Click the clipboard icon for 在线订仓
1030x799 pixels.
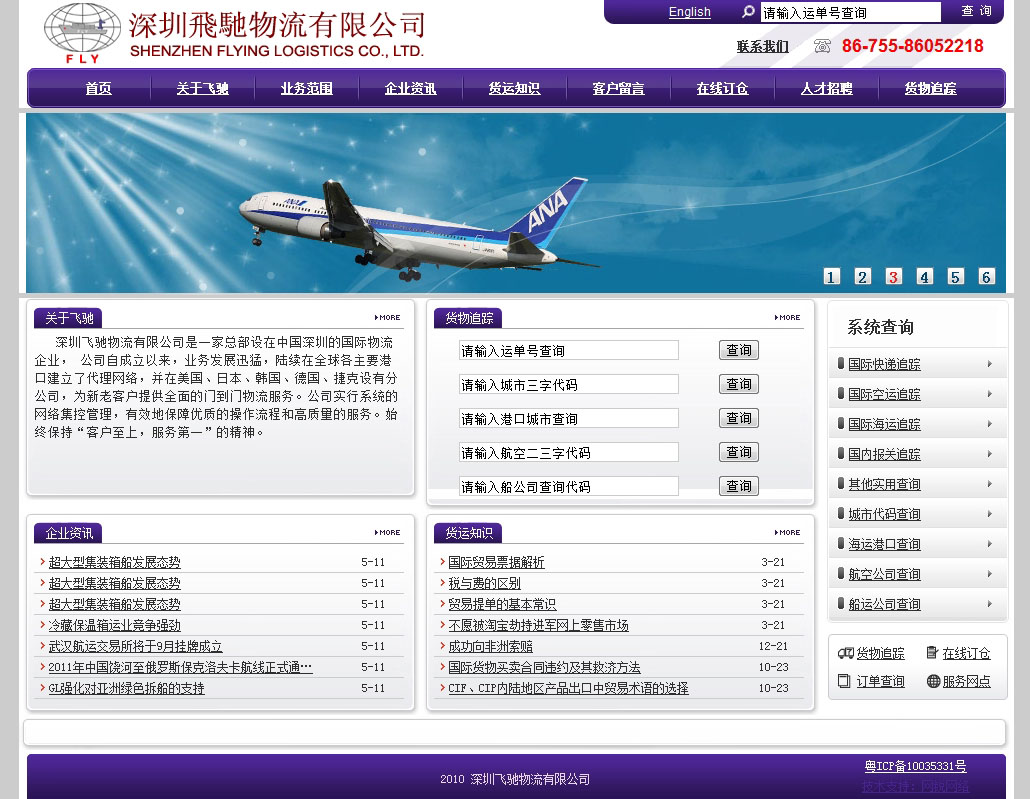tap(932, 653)
